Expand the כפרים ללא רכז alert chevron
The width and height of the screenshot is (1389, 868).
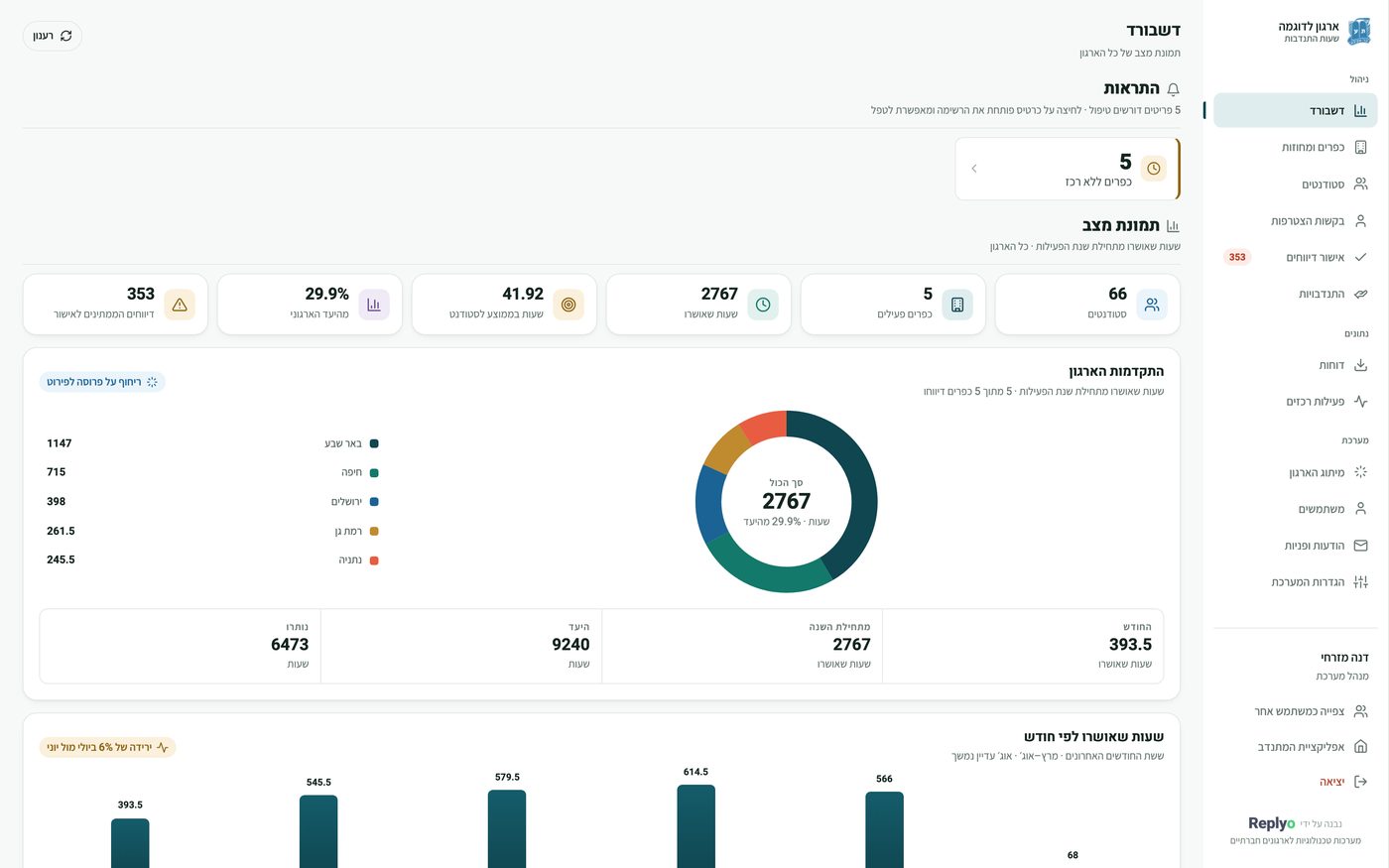974,169
